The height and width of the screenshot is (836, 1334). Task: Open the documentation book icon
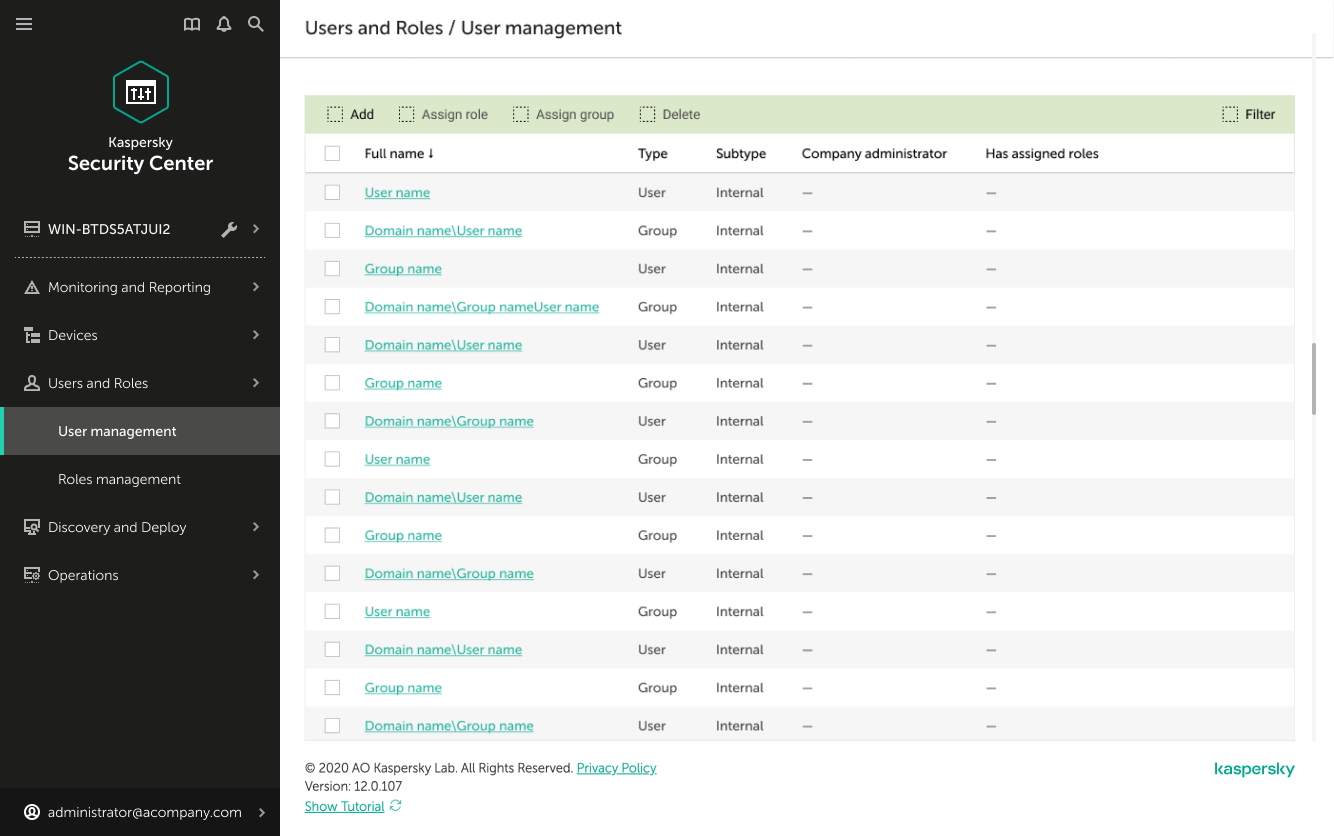[192, 24]
